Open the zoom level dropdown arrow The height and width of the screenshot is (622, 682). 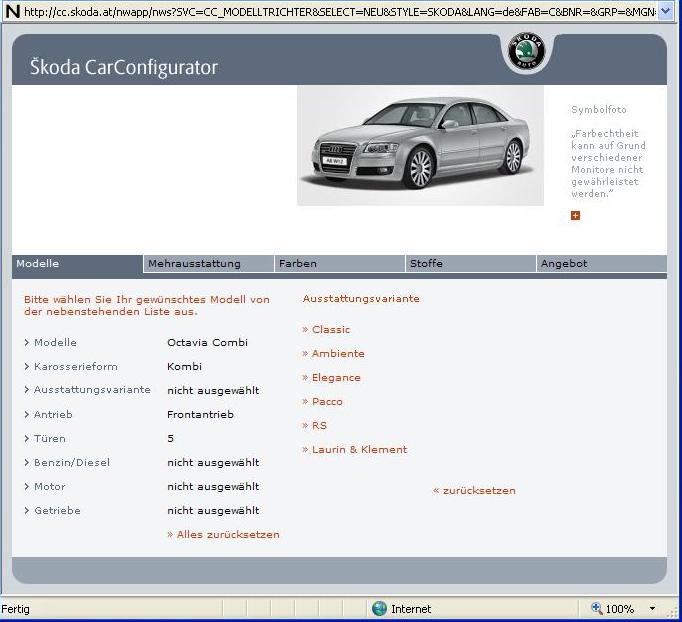click(x=652, y=609)
